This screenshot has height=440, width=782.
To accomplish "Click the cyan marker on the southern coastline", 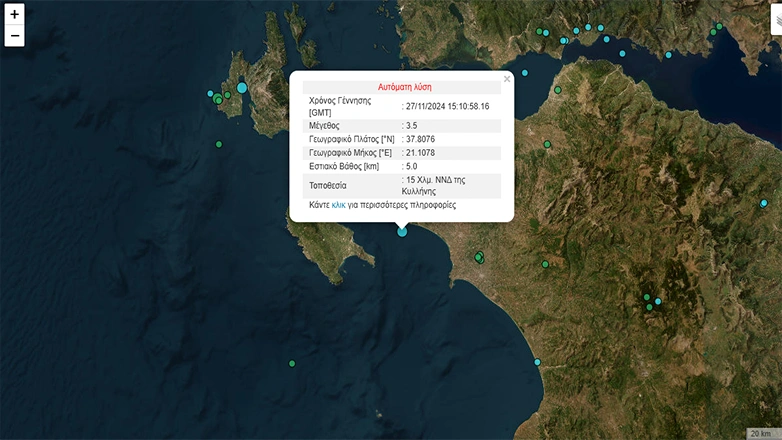I will [537, 362].
